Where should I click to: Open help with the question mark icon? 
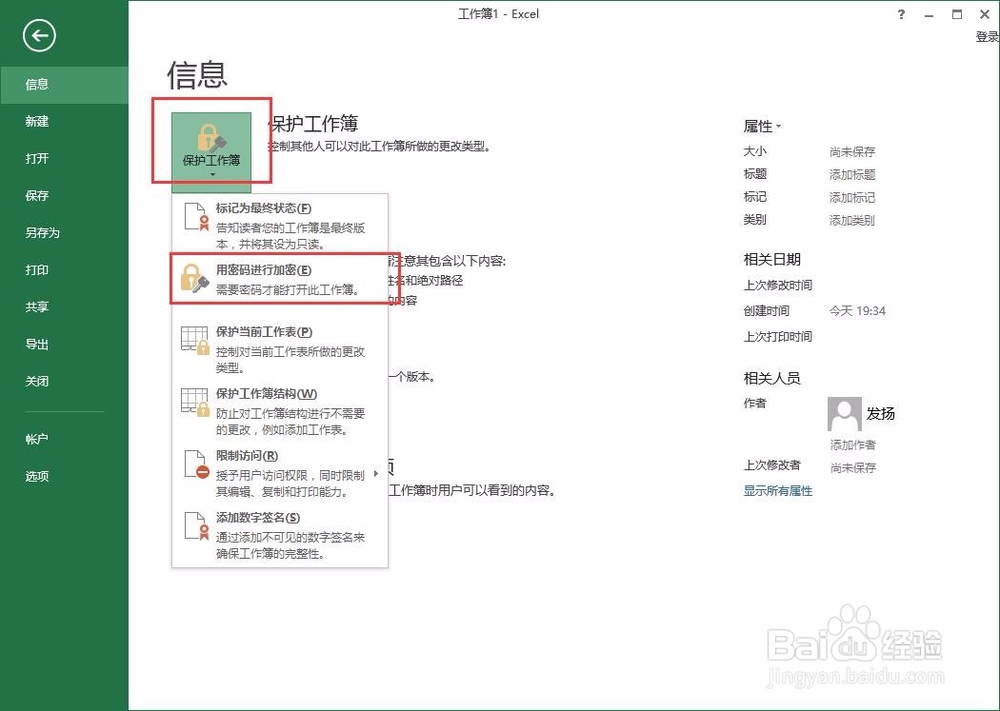coord(901,14)
